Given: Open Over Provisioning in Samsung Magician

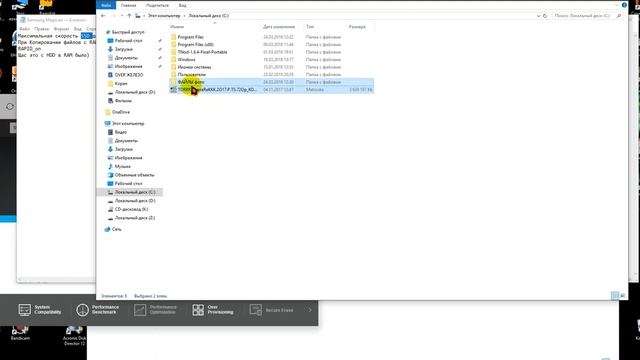Looking at the screenshot, I should click(x=213, y=310).
